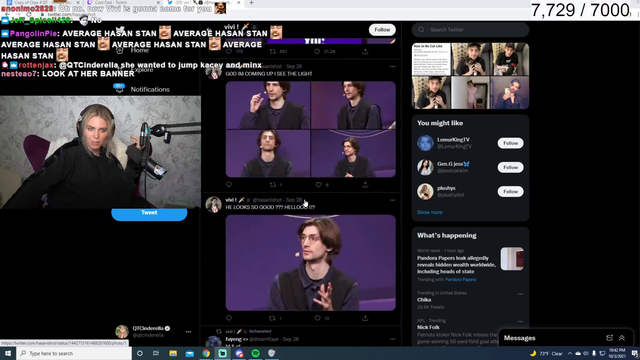
Task: Compose a new message in Messages panel
Action: [x=609, y=338]
